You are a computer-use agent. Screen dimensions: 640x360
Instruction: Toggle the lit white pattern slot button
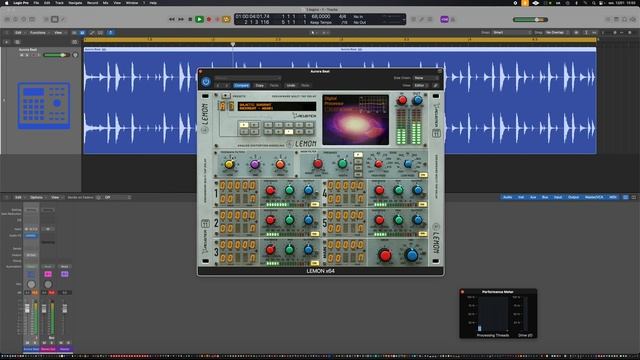pyautogui.click(x=289, y=131)
